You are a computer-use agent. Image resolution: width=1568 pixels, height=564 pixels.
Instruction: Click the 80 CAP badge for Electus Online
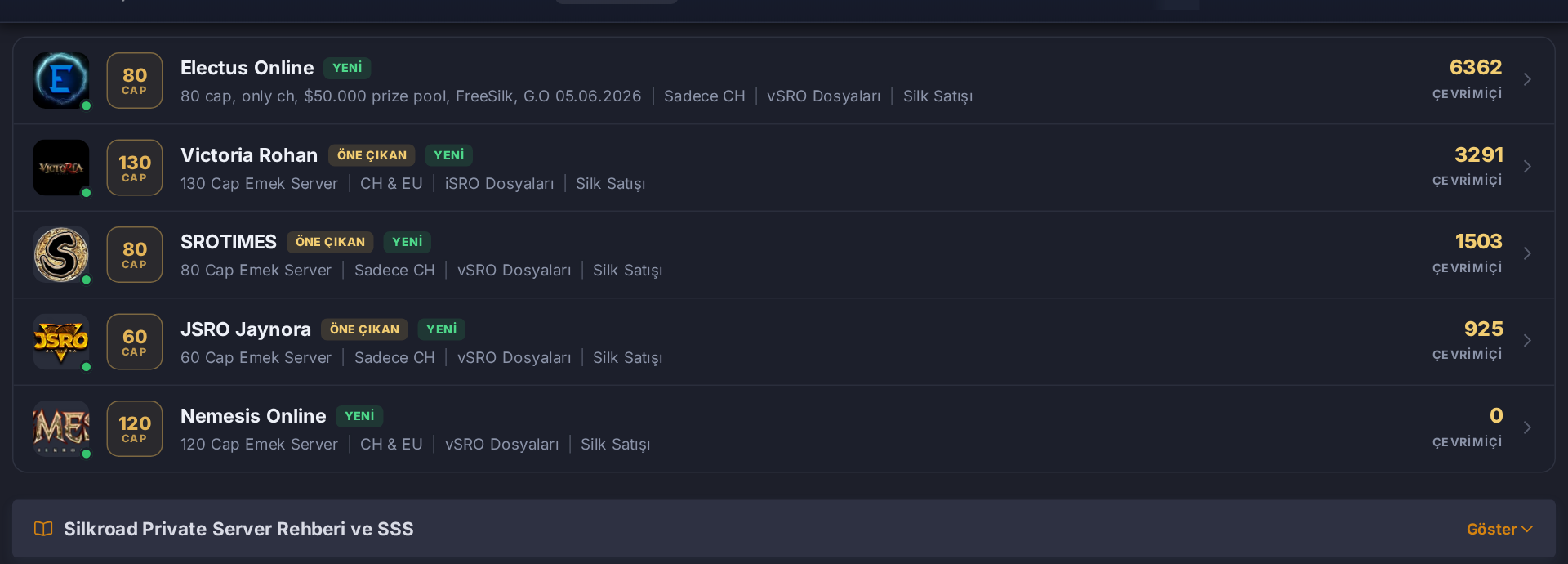point(135,80)
